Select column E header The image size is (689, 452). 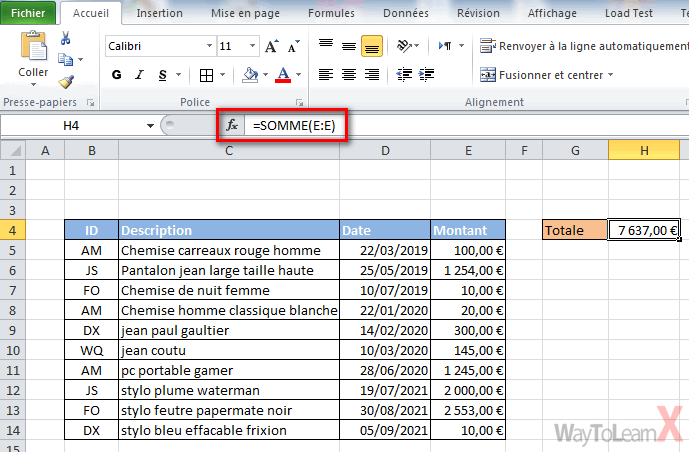468,151
